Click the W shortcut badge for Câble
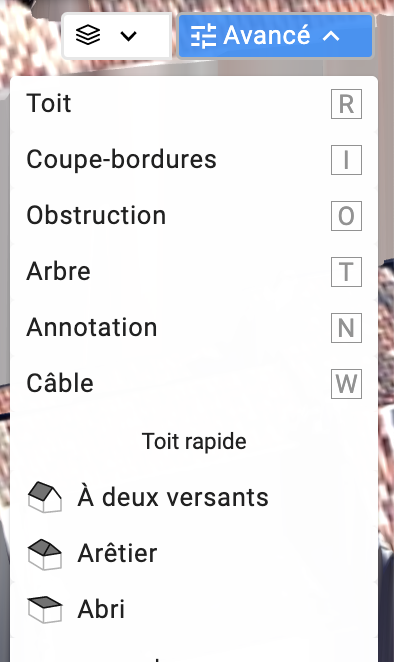 click(x=346, y=384)
